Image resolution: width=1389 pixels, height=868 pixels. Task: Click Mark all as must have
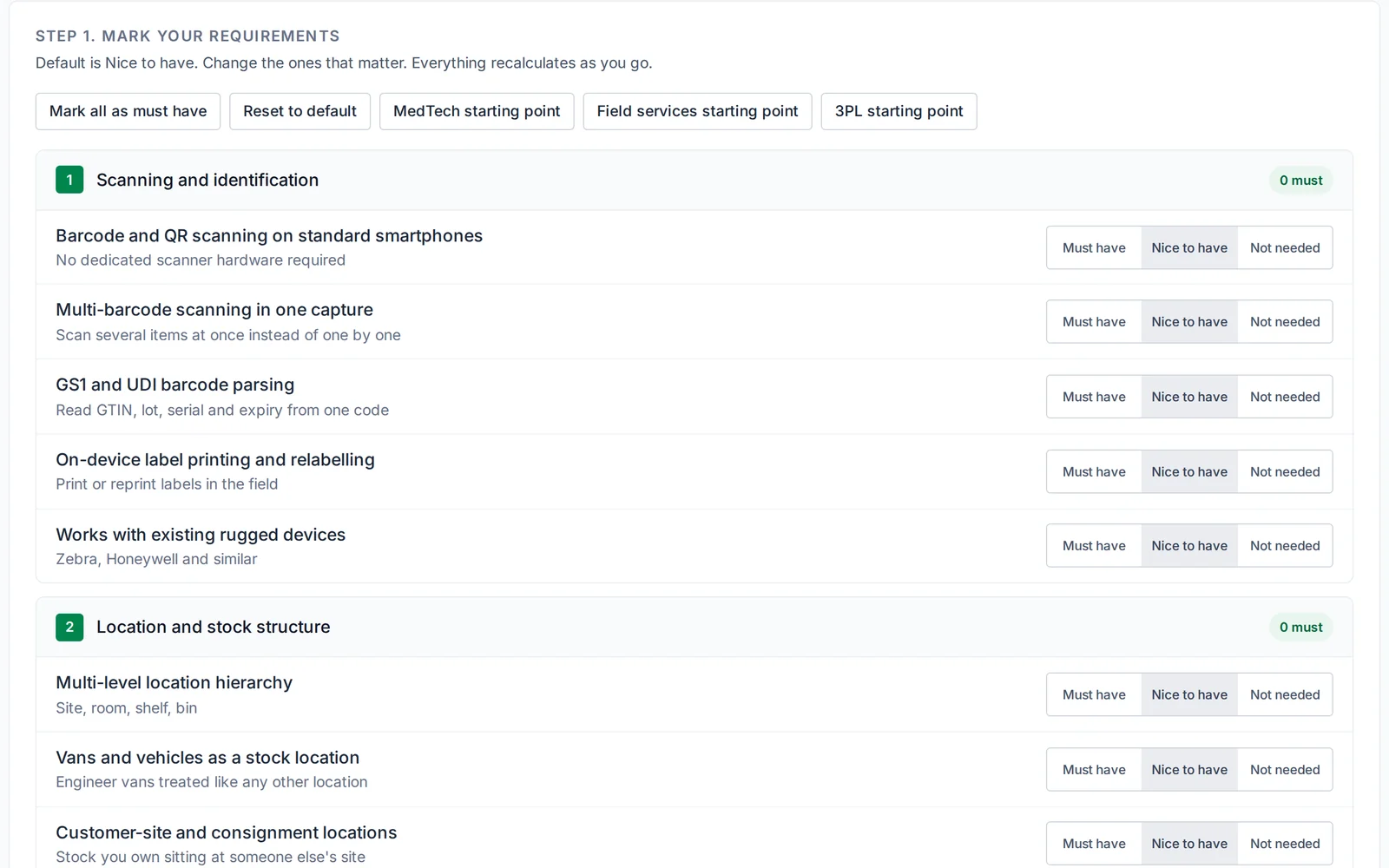click(128, 111)
